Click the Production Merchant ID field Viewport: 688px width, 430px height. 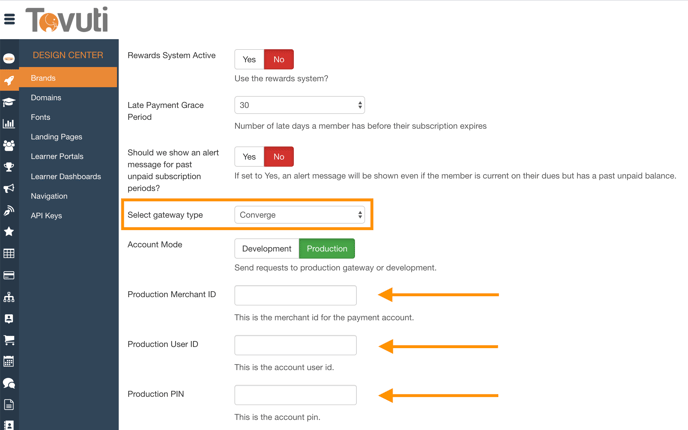tap(295, 295)
